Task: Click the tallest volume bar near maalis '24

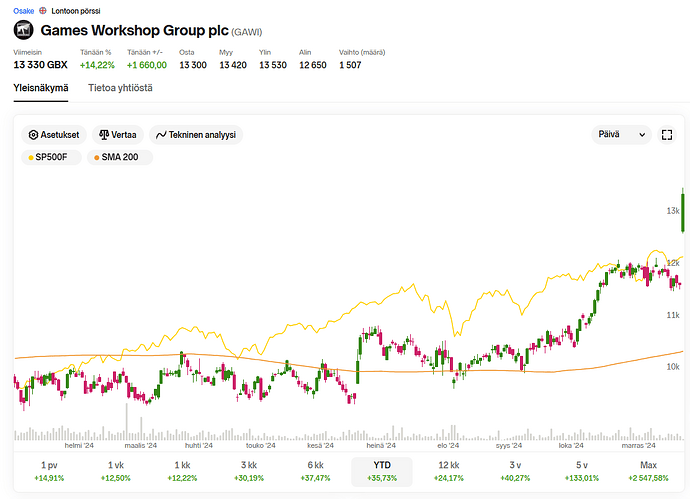Action: [x=126, y=422]
